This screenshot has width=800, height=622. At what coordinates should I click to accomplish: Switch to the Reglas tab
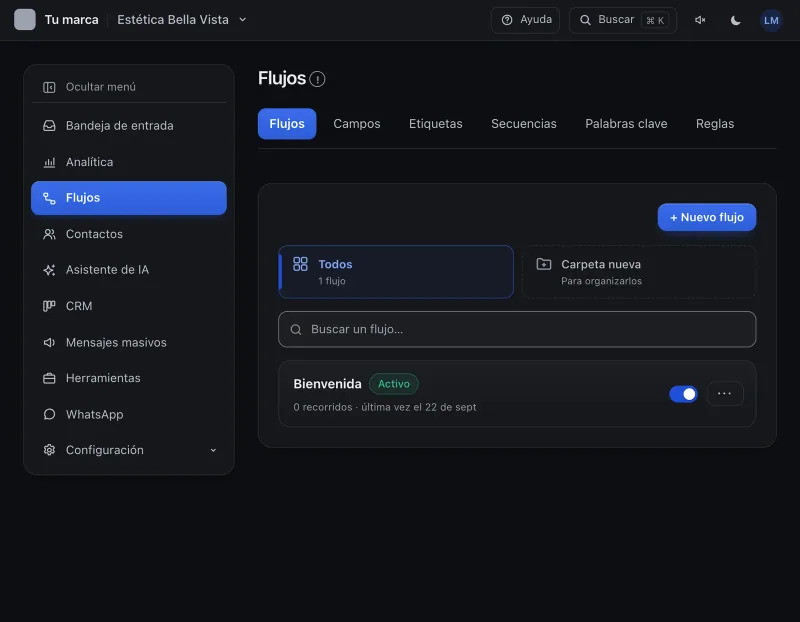715,124
